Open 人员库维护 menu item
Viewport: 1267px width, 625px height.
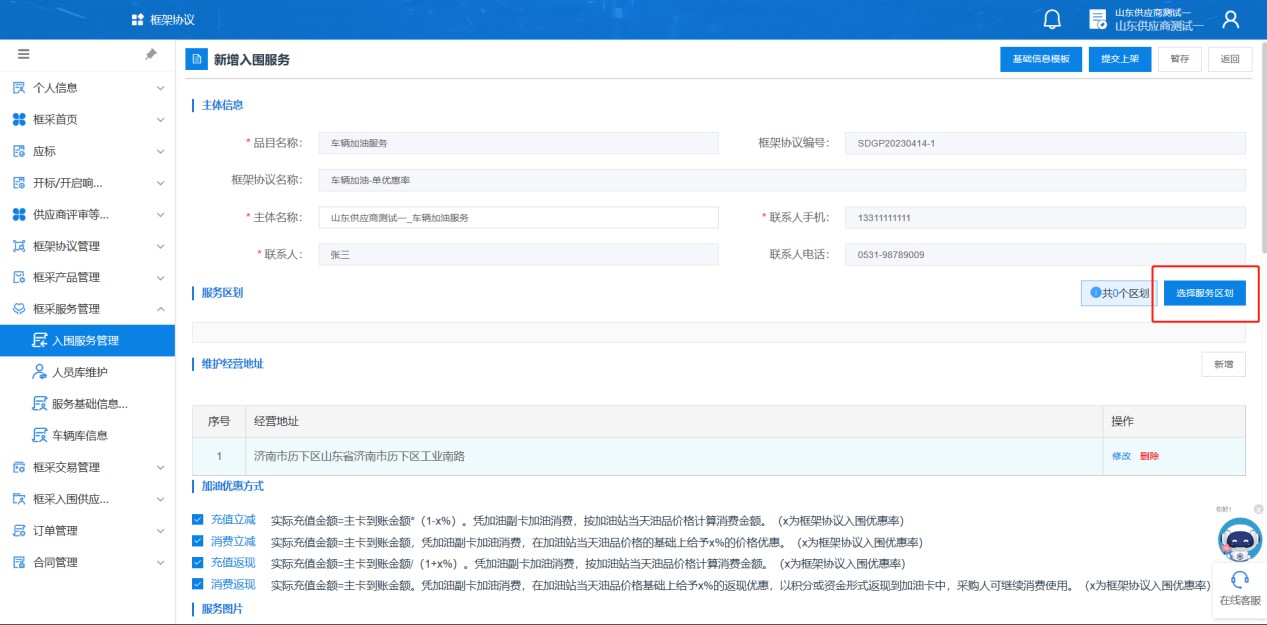[x=88, y=372]
